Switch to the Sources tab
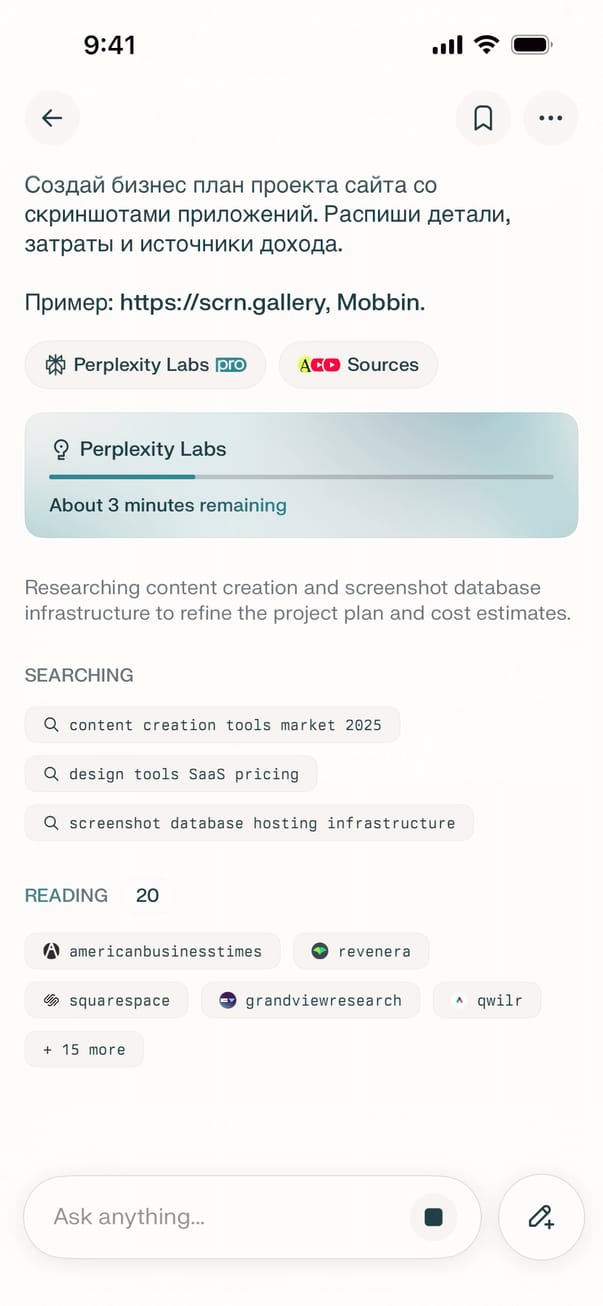603x1306 pixels. [358, 365]
